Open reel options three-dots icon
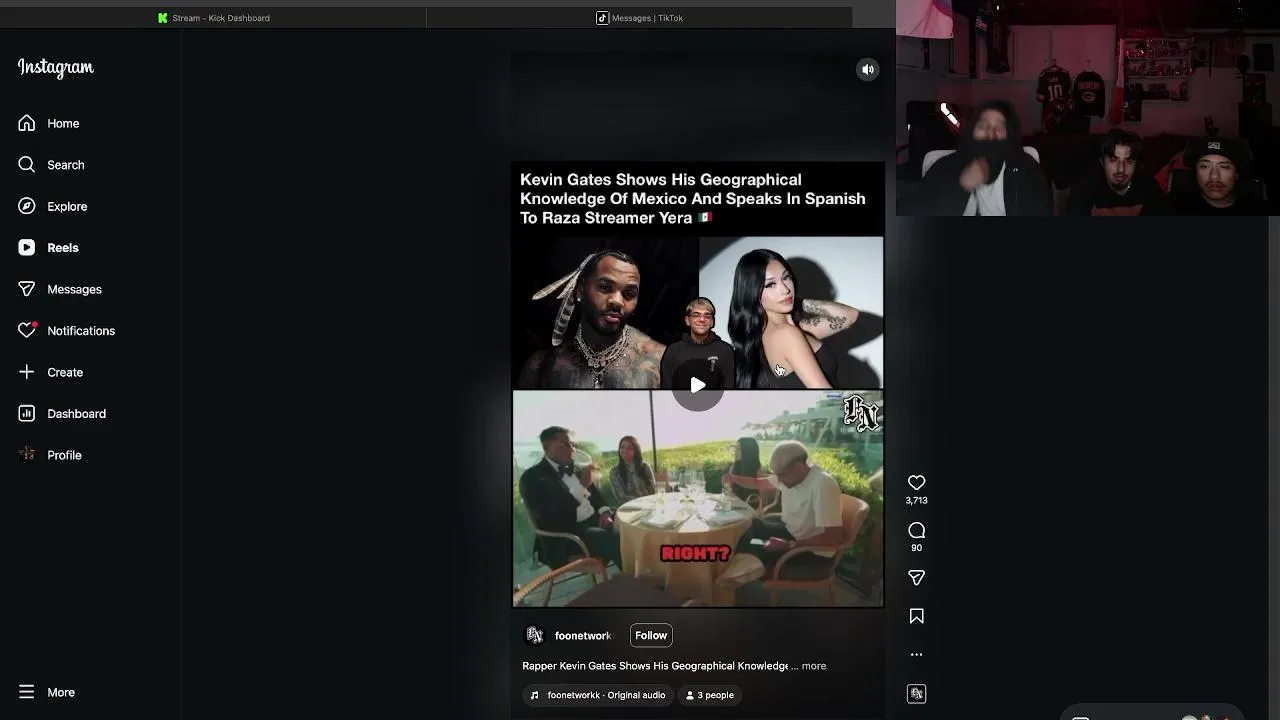 [916, 654]
